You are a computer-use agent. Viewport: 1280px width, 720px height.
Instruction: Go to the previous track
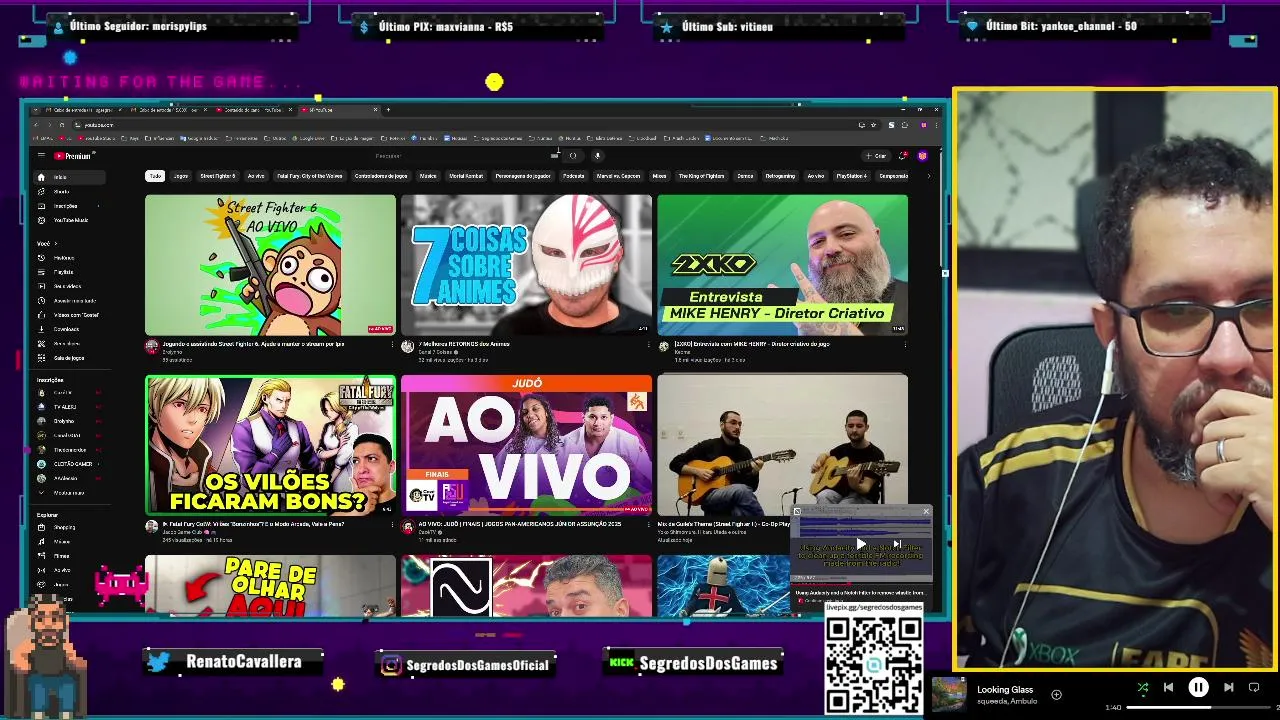[x=1168, y=687]
